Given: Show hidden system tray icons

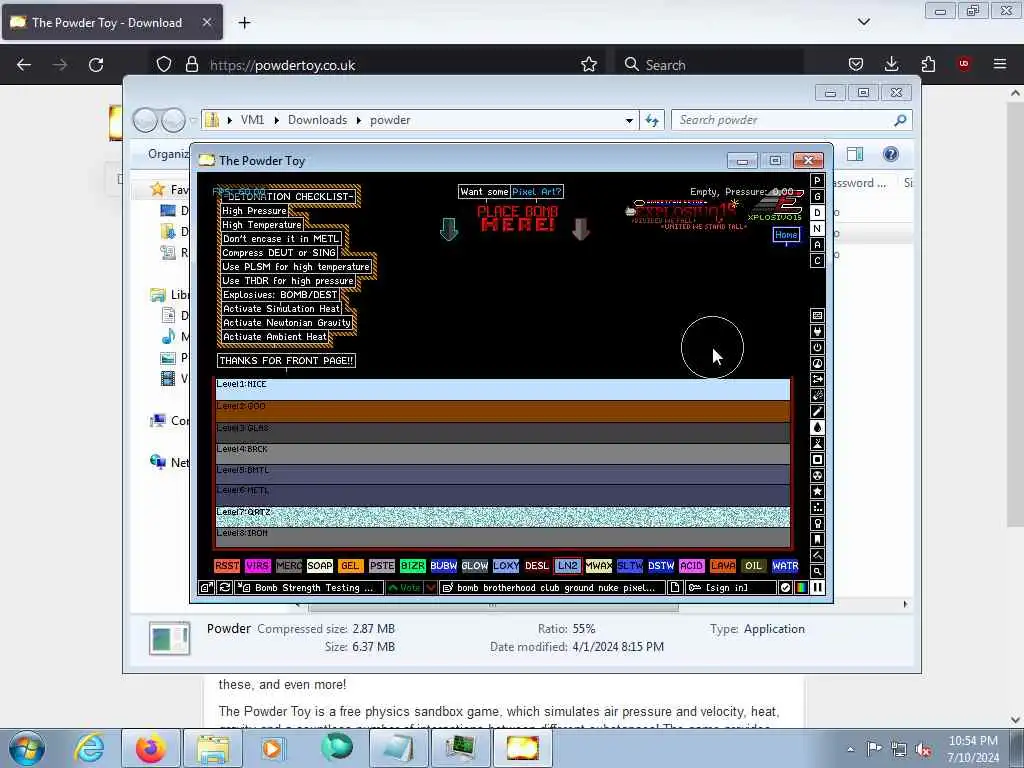Looking at the screenshot, I should pyautogui.click(x=850, y=749).
